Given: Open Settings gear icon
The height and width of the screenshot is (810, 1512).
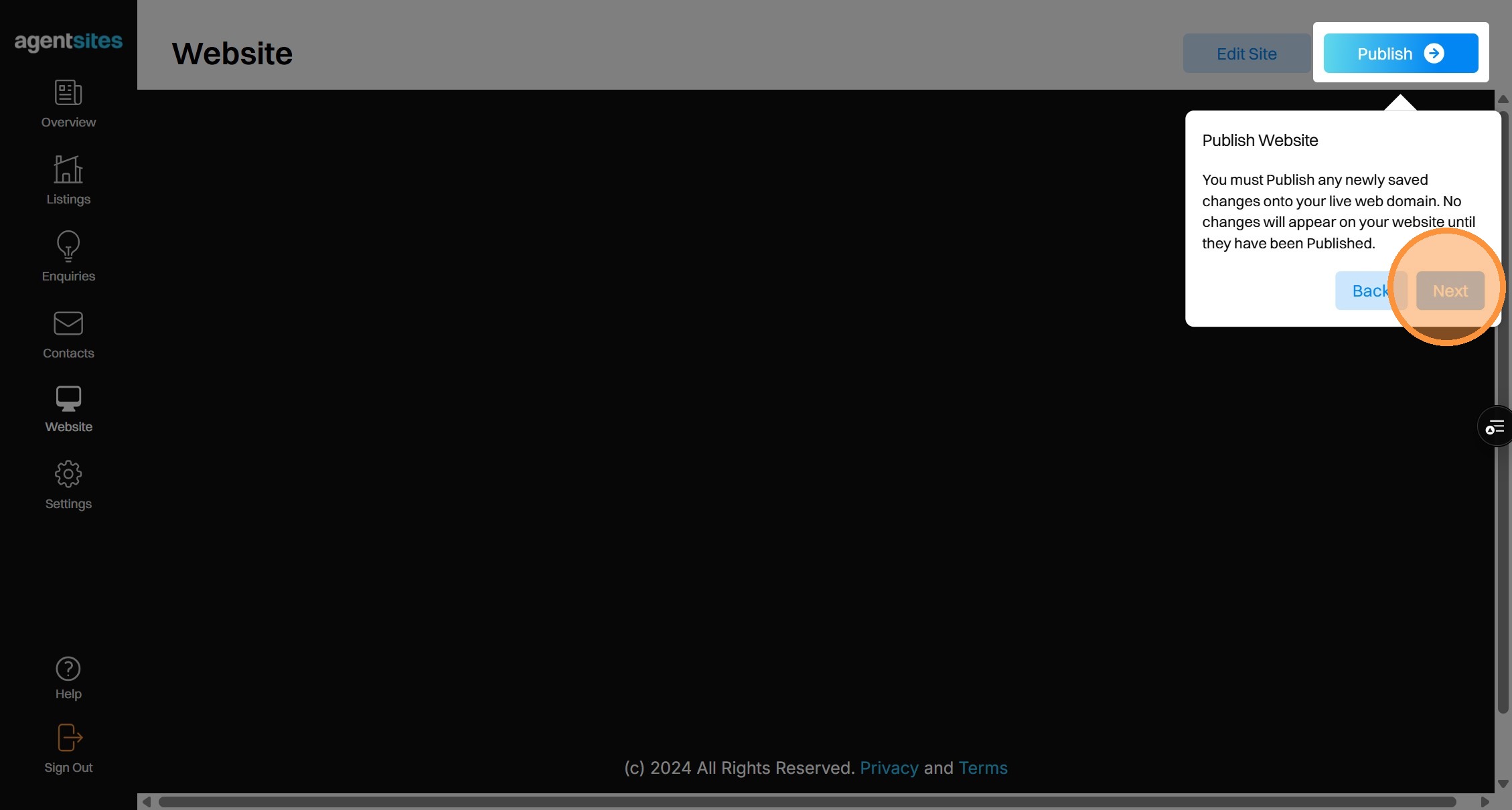Looking at the screenshot, I should (68, 474).
